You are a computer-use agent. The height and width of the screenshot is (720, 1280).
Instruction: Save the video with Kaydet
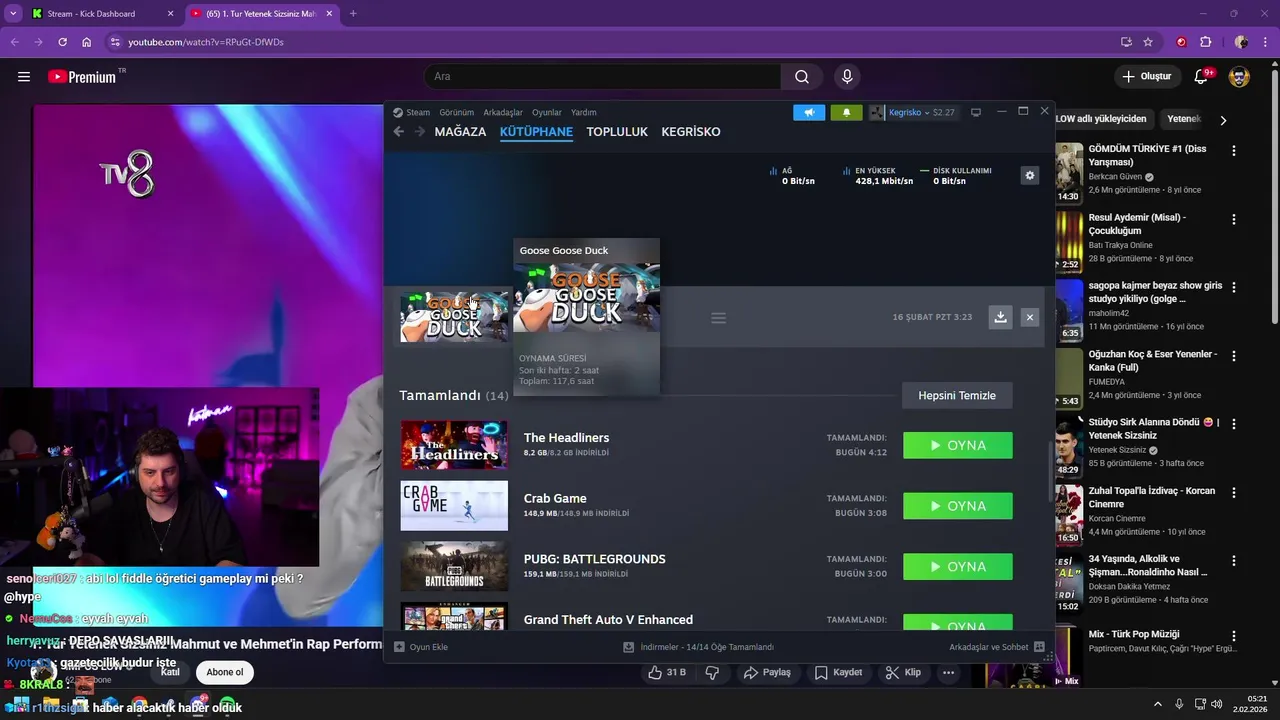click(x=838, y=672)
